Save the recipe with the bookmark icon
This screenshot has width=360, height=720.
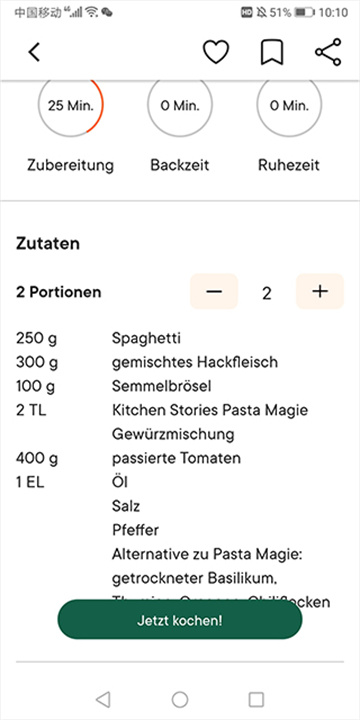coord(272,52)
